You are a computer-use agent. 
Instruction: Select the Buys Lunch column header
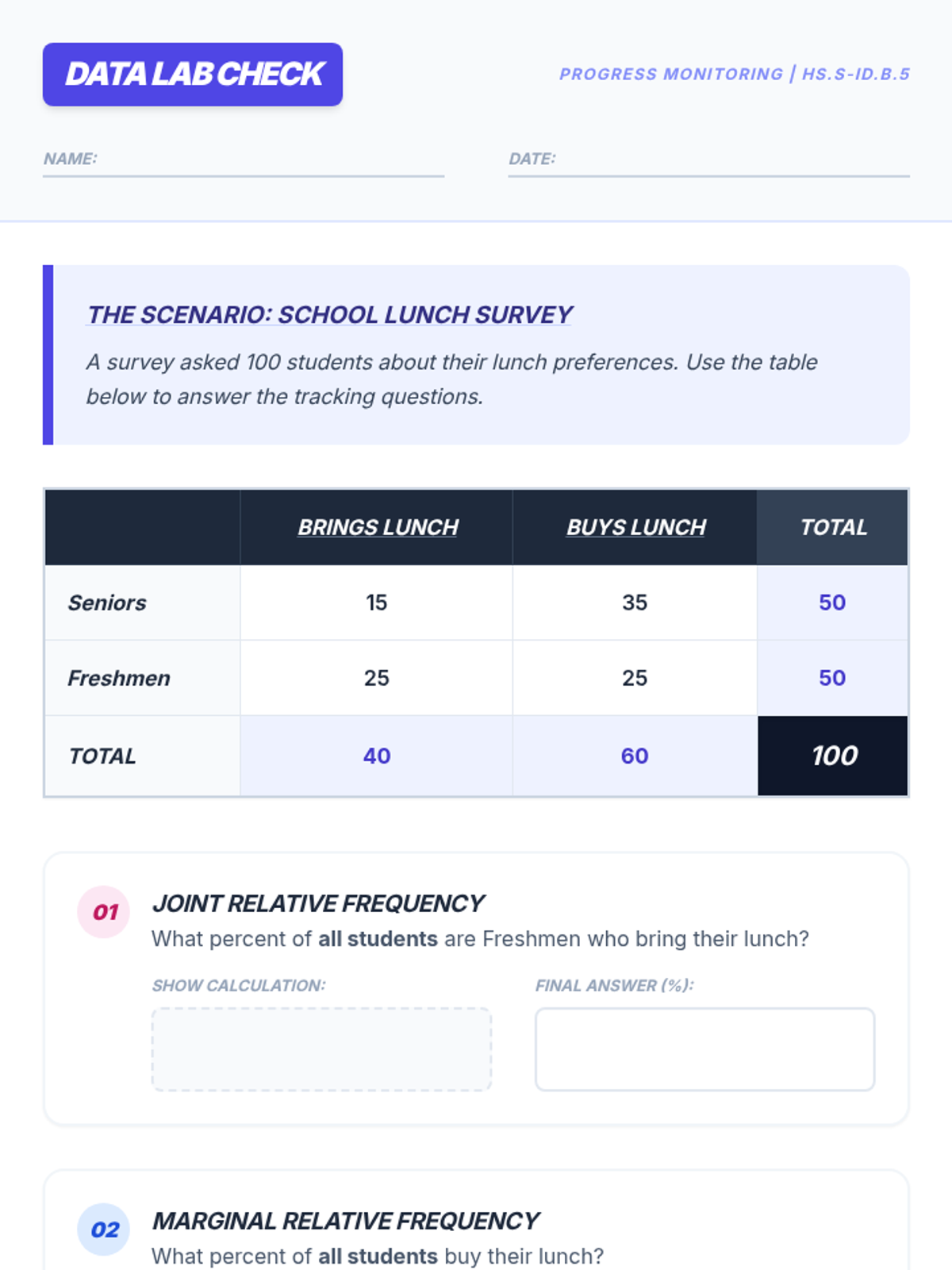coord(635,527)
